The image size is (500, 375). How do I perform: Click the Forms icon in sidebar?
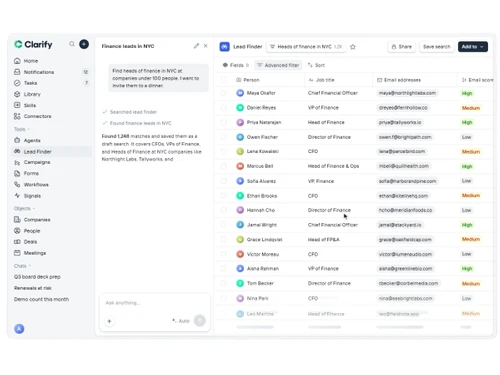coord(17,173)
